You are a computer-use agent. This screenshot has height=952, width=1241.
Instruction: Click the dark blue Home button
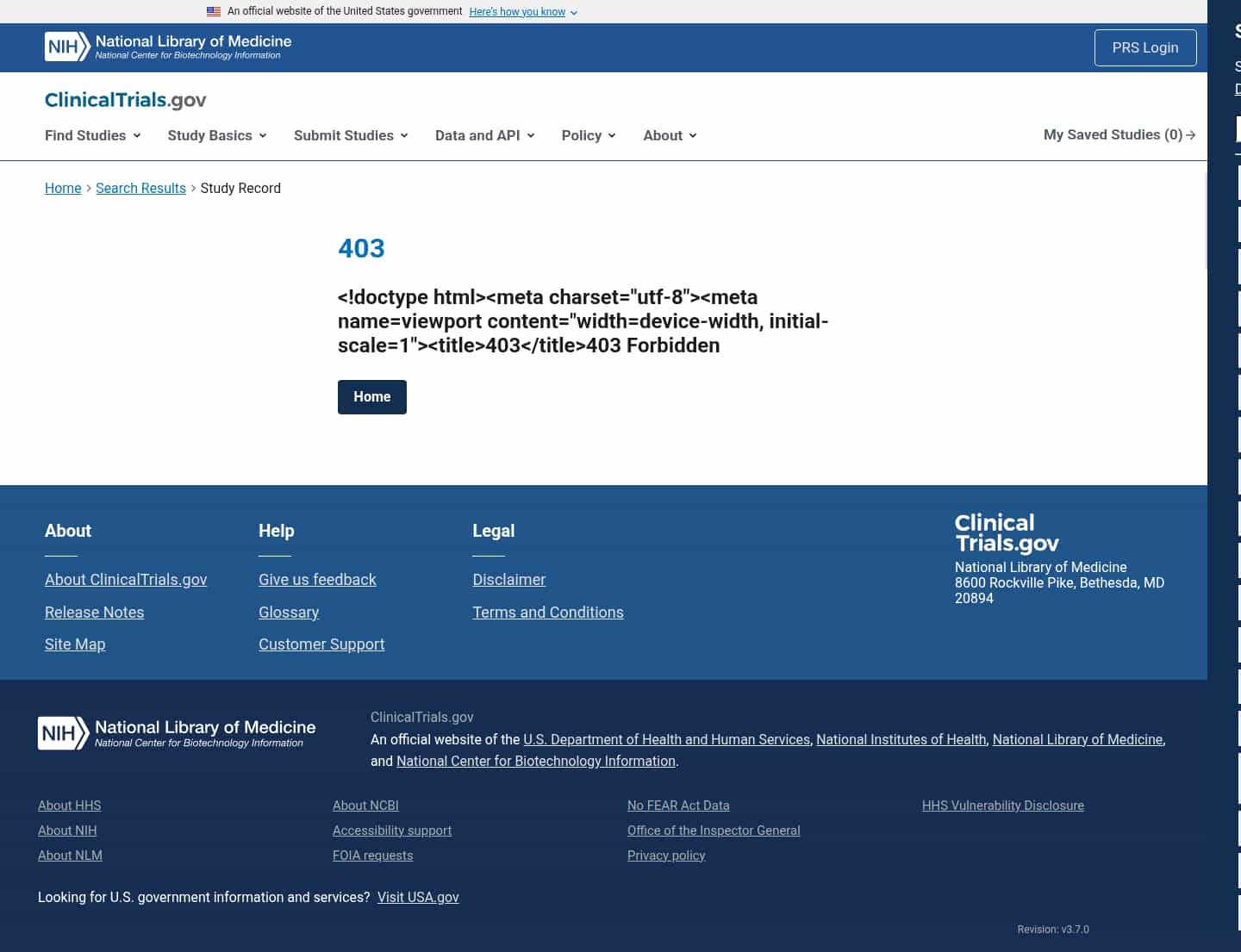tap(372, 397)
